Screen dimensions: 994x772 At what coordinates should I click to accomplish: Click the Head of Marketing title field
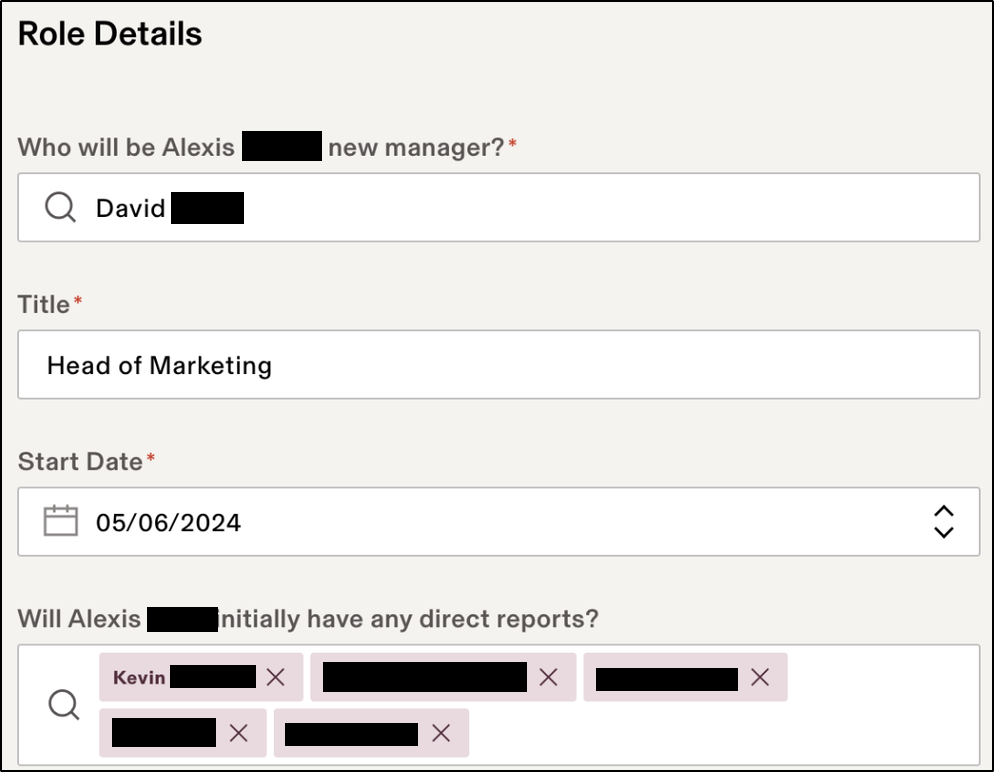pos(498,365)
